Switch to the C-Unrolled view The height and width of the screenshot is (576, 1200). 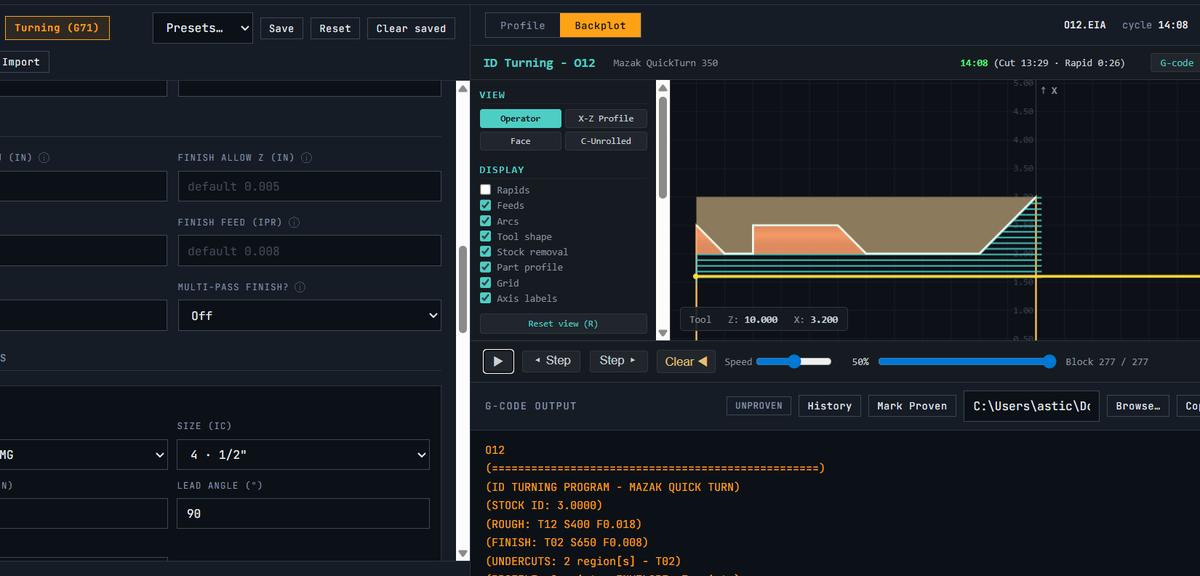(x=606, y=141)
